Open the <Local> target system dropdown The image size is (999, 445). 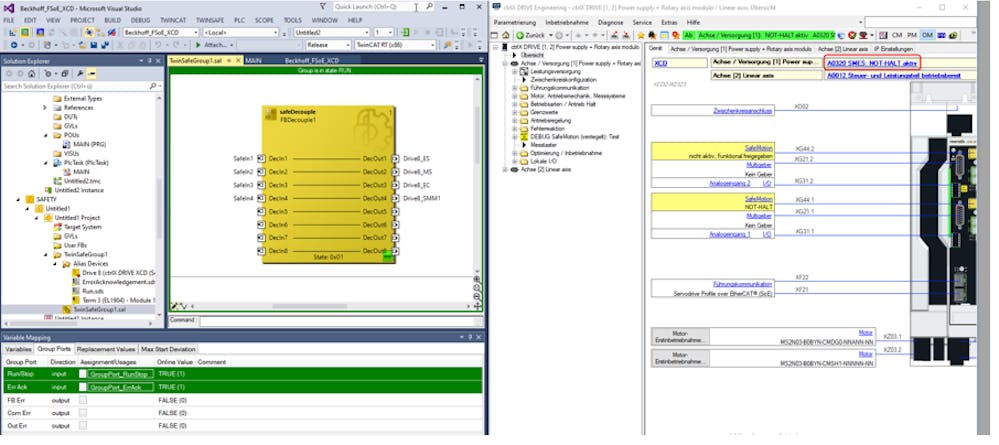click(275, 32)
